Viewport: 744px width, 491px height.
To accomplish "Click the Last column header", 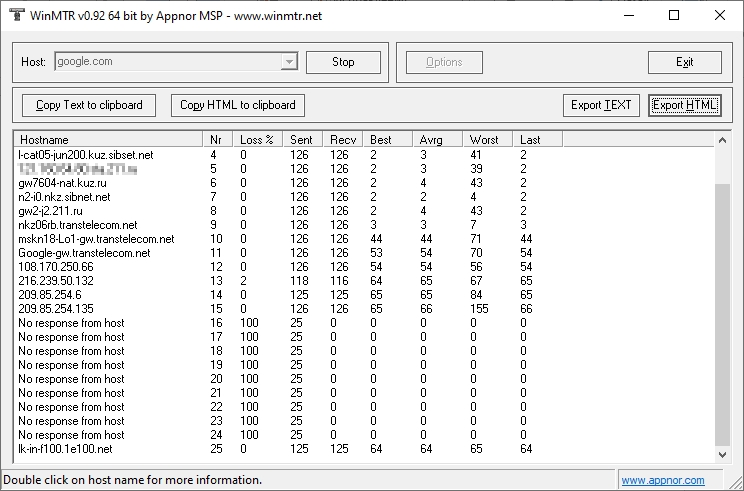I will 538,139.
